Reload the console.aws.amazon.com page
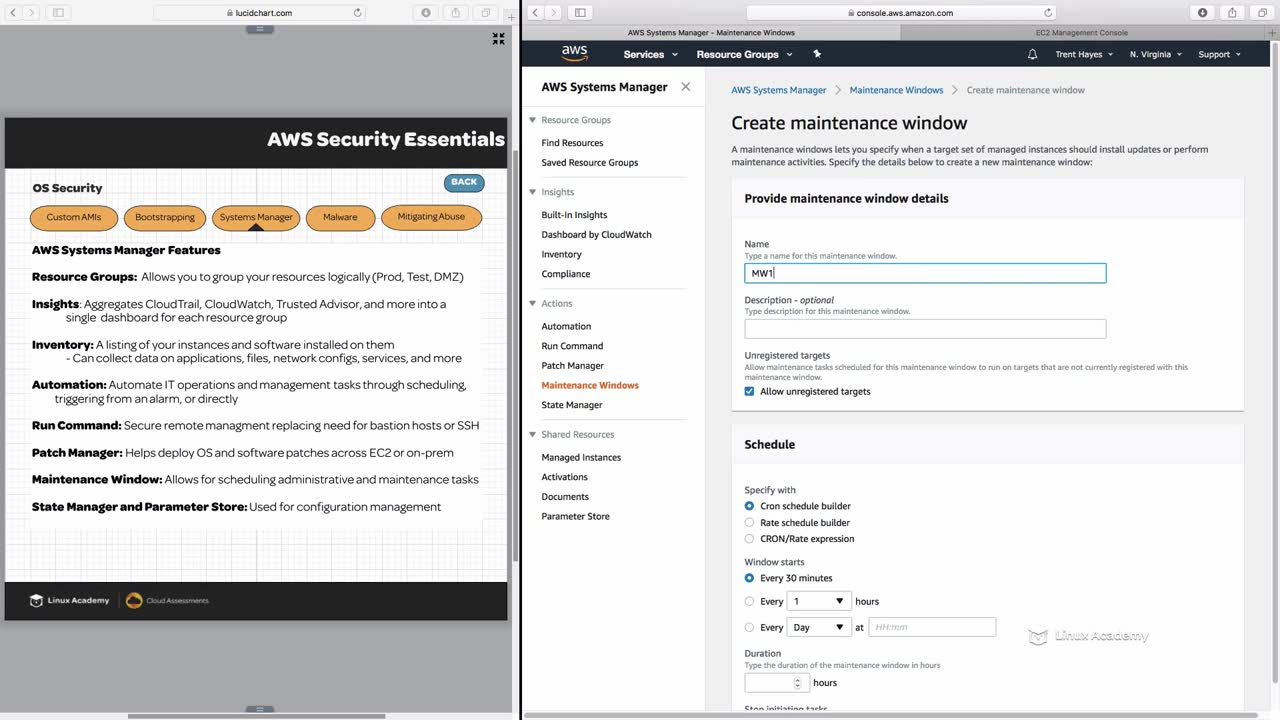The image size is (1280, 720). (1048, 13)
